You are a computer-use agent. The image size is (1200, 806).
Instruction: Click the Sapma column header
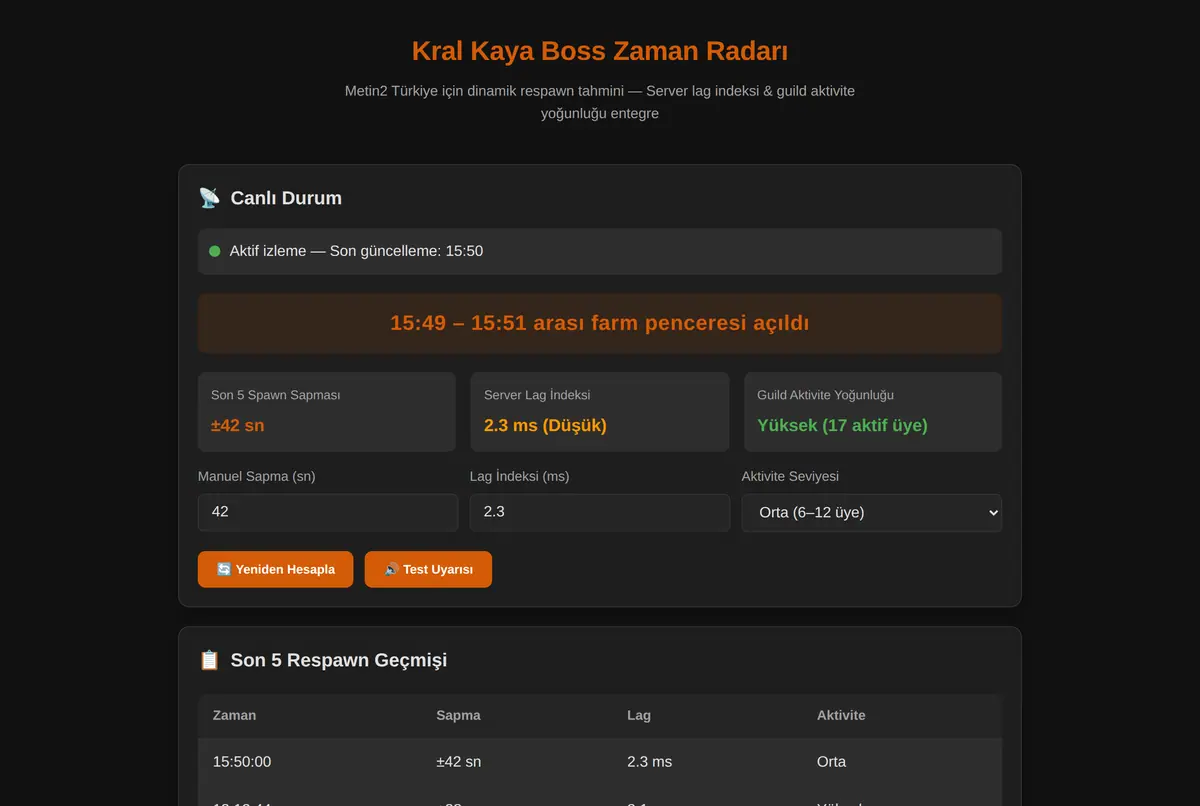(458, 715)
